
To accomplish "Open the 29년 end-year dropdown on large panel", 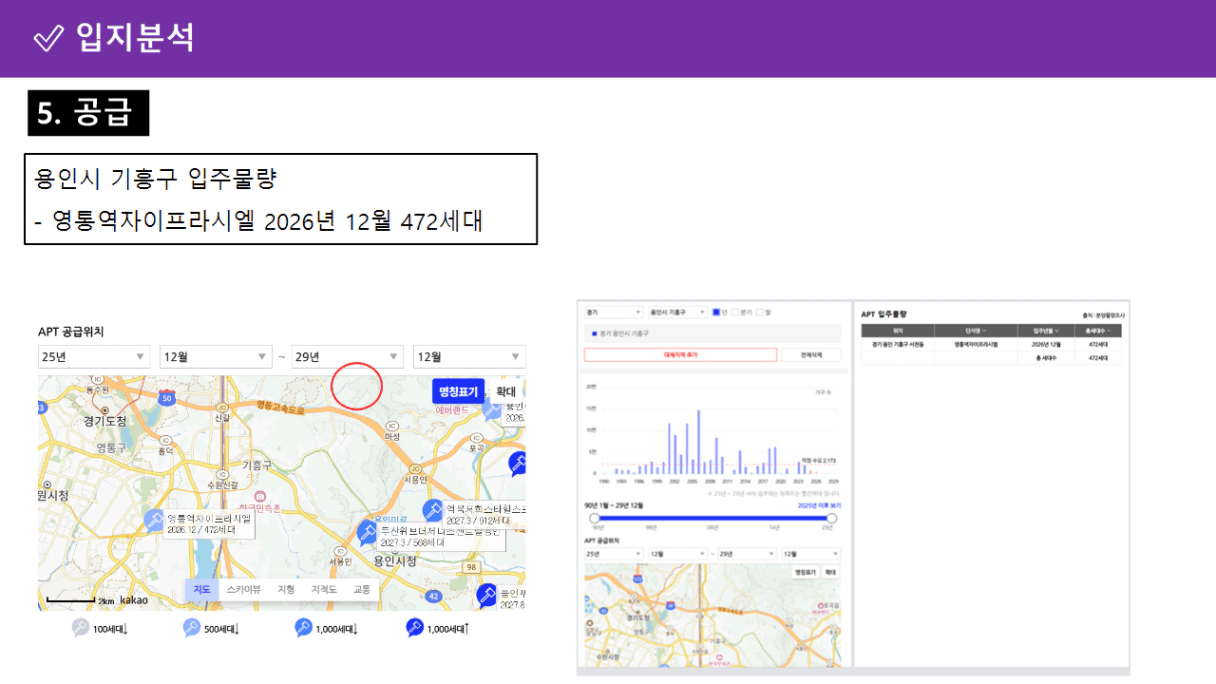I will [x=347, y=357].
